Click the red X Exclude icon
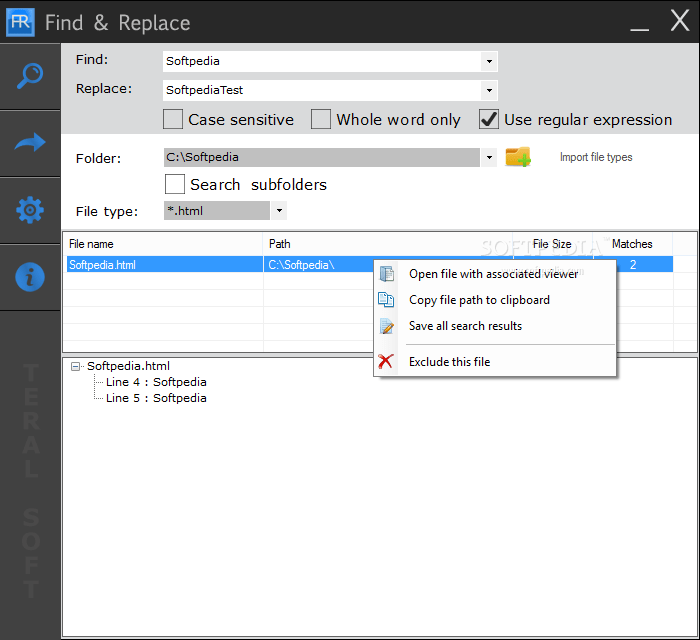Screen dimensions: 700x640 pos(385,362)
